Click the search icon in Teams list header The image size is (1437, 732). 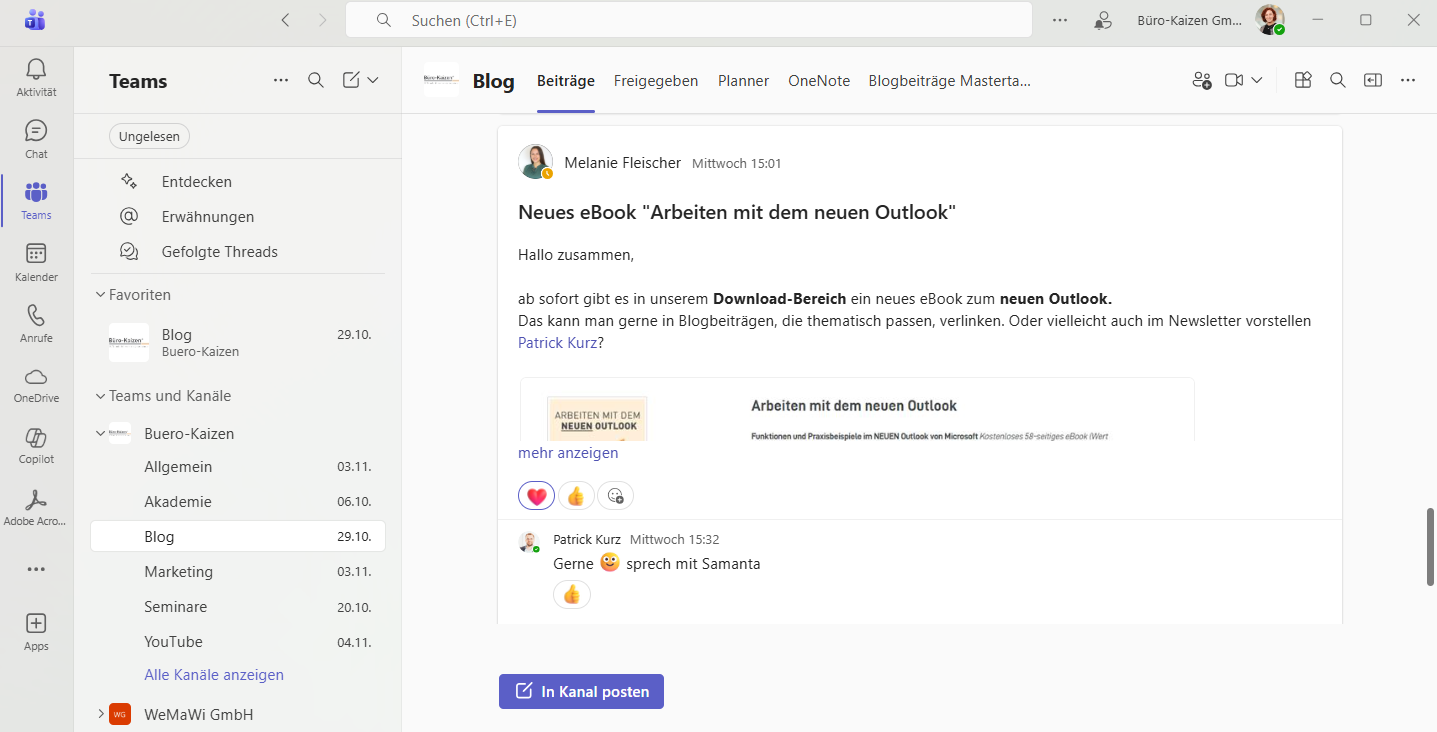click(316, 81)
